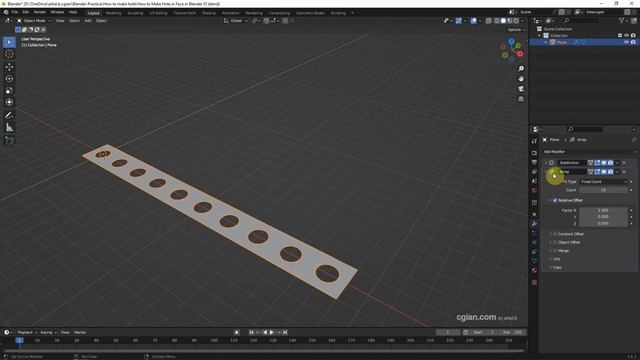Viewport: 640px width, 360px height.
Task: Toggle Plane render camera icon in outliner
Action: pos(633,42)
